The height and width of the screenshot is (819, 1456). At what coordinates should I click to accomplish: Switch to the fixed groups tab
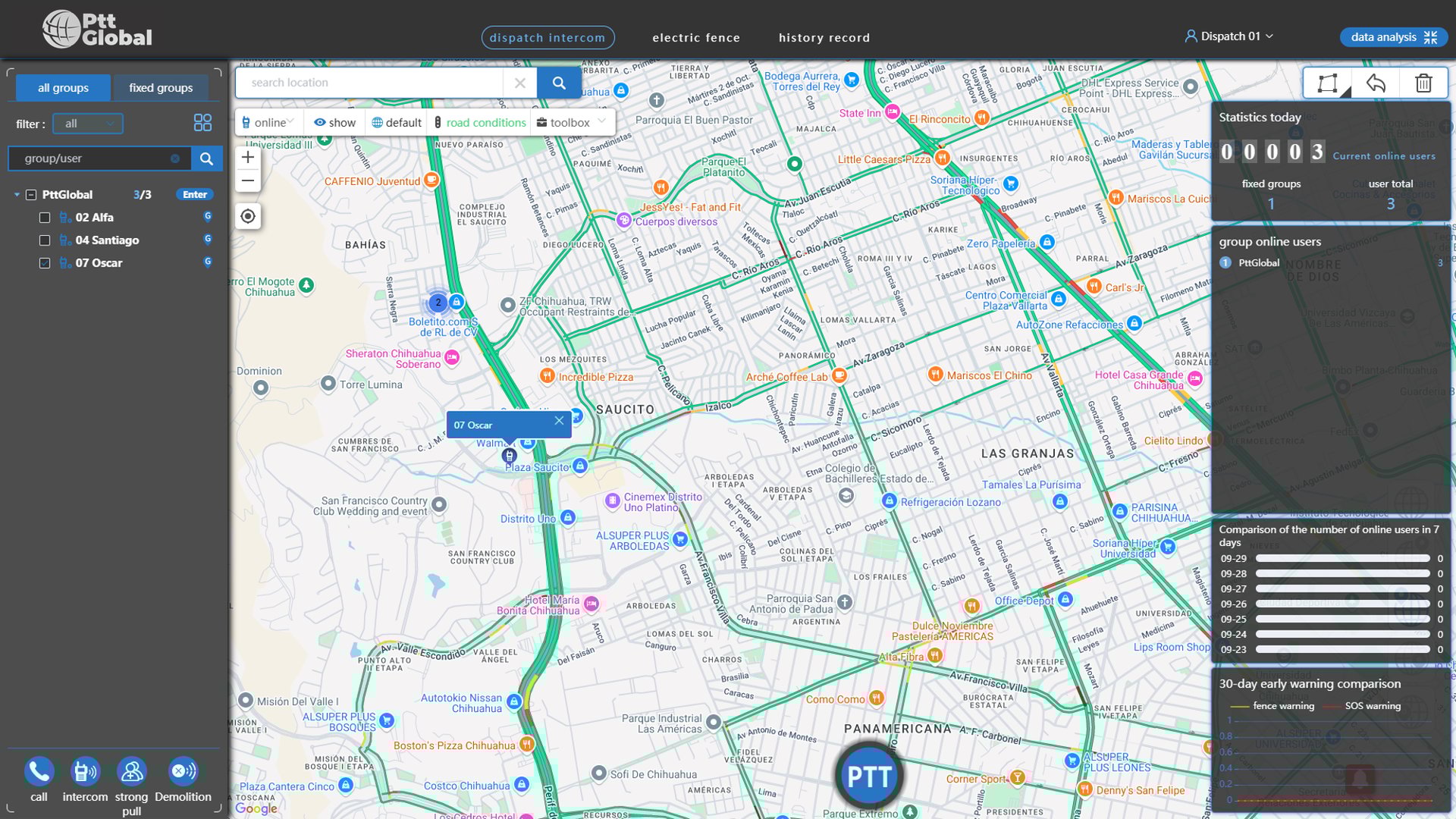click(x=161, y=87)
